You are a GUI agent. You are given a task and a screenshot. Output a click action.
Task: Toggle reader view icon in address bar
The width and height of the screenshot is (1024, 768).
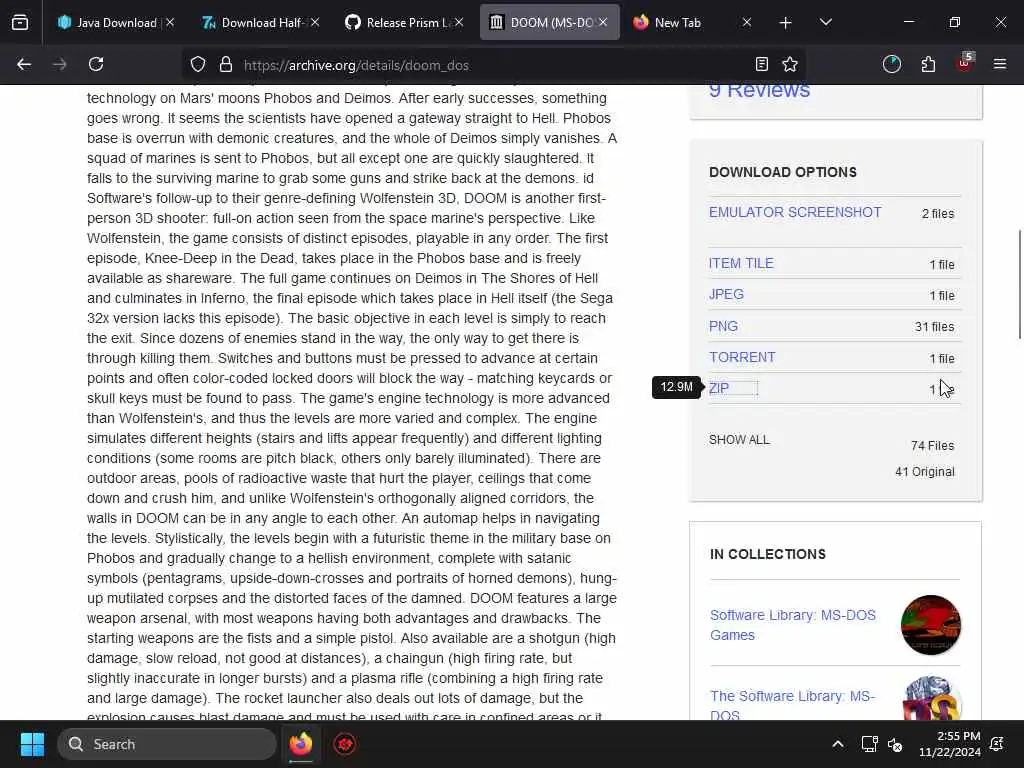point(761,64)
